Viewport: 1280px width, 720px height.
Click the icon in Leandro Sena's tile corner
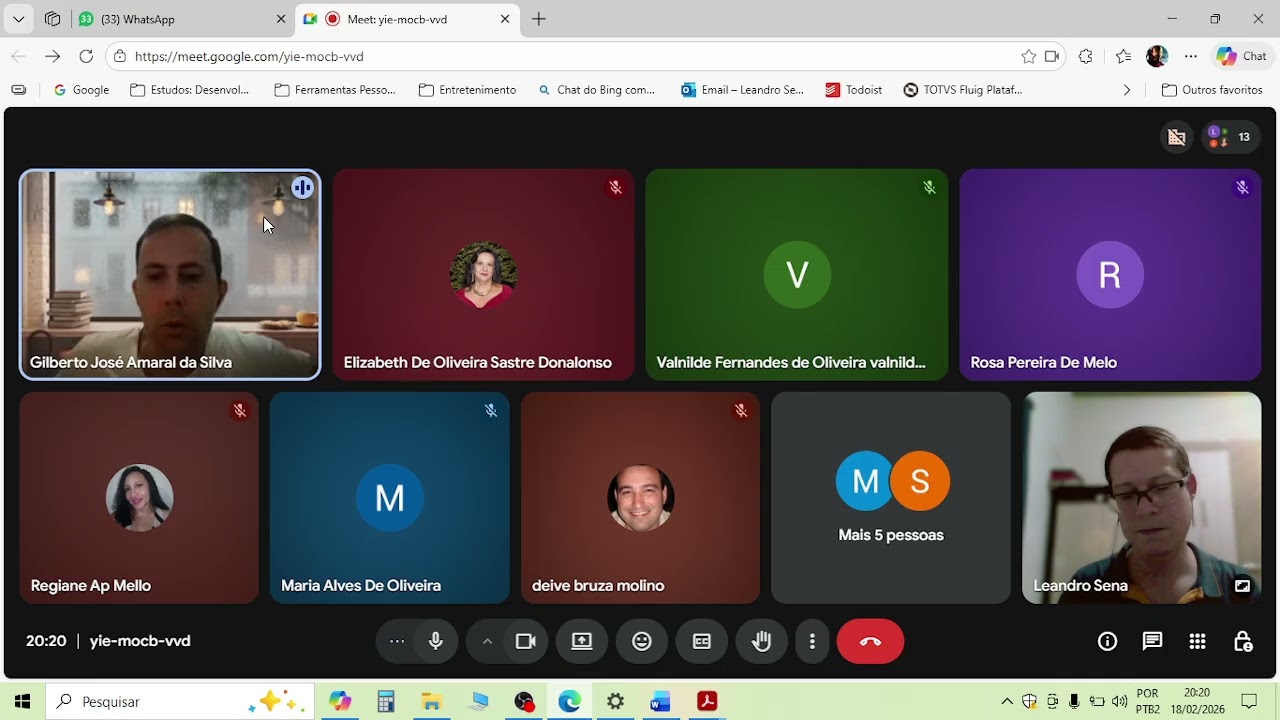click(1242, 586)
